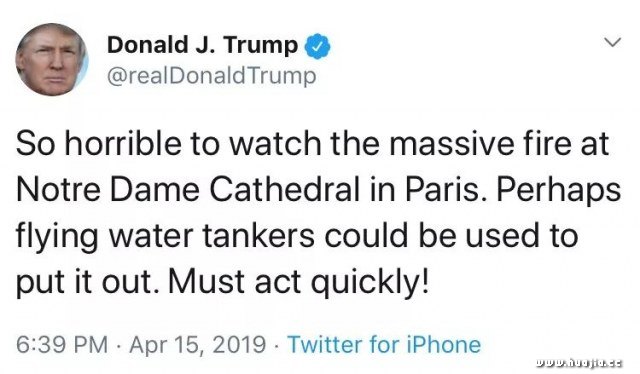Click the words could be used to

coord(451,236)
